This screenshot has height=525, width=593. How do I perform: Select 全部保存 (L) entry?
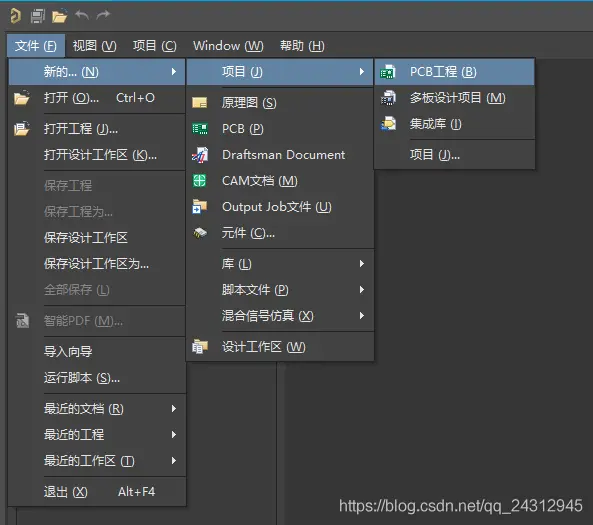(97, 290)
